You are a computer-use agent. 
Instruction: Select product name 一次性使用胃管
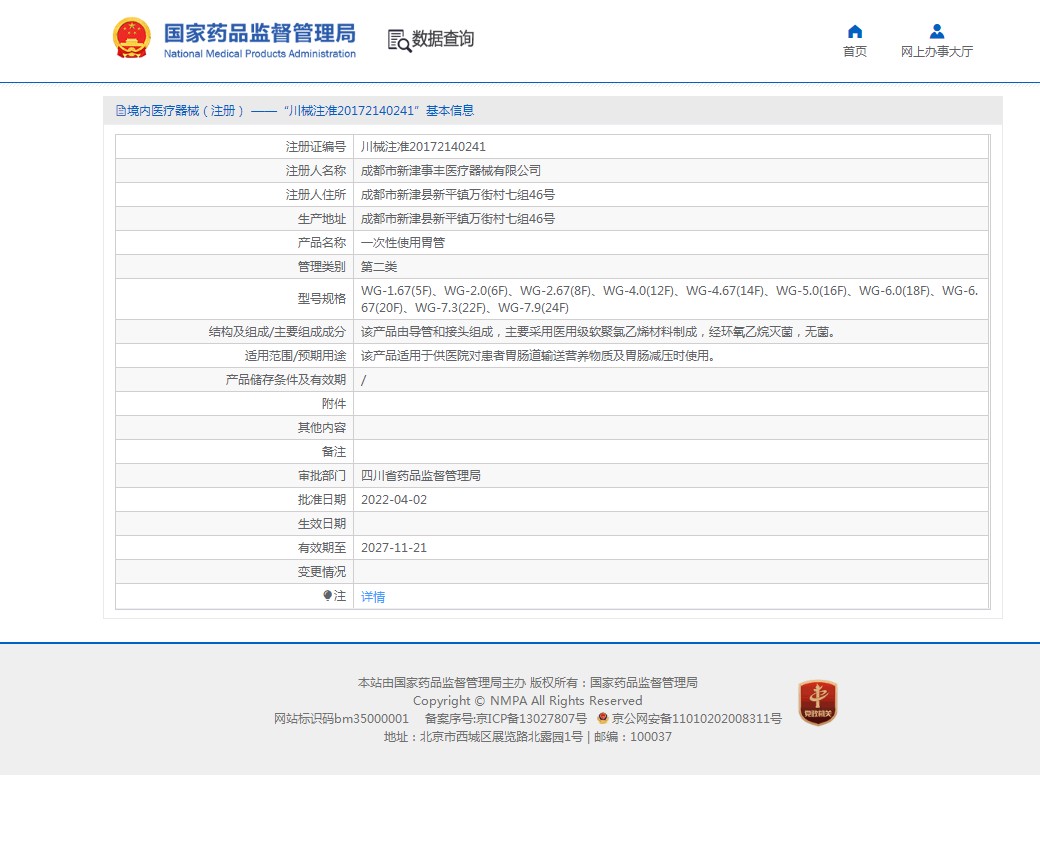pyautogui.click(x=403, y=243)
